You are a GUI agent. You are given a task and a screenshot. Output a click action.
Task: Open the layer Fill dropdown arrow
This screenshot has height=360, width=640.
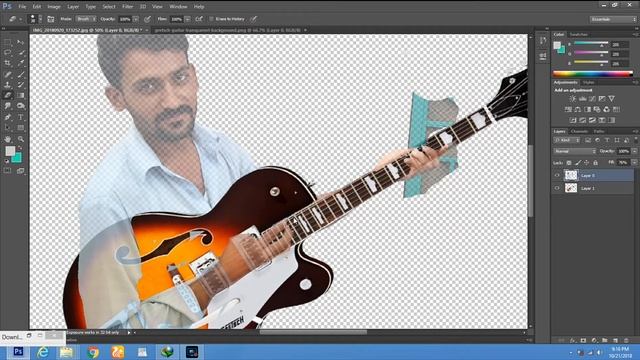[634, 162]
